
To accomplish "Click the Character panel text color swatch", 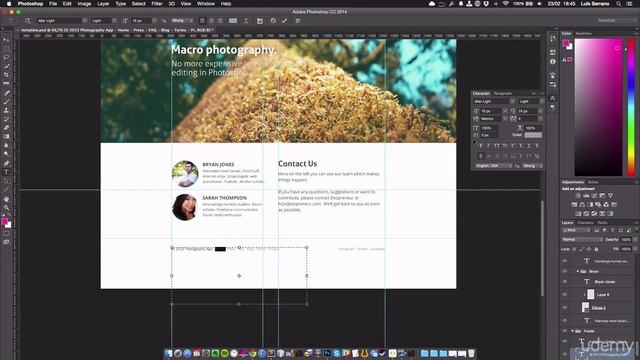I will coord(533,135).
